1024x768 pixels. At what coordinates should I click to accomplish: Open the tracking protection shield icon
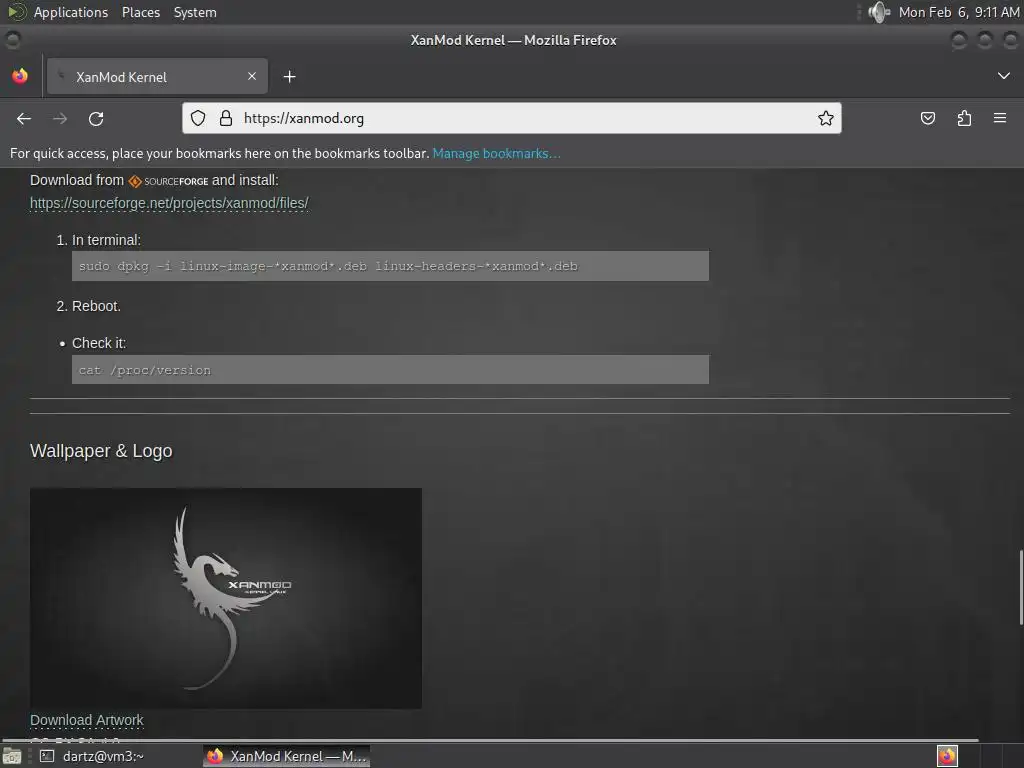click(x=198, y=118)
